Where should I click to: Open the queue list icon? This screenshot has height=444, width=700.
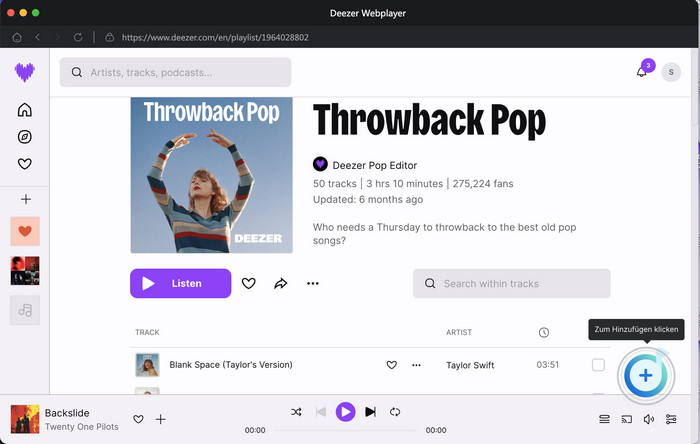tap(604, 419)
